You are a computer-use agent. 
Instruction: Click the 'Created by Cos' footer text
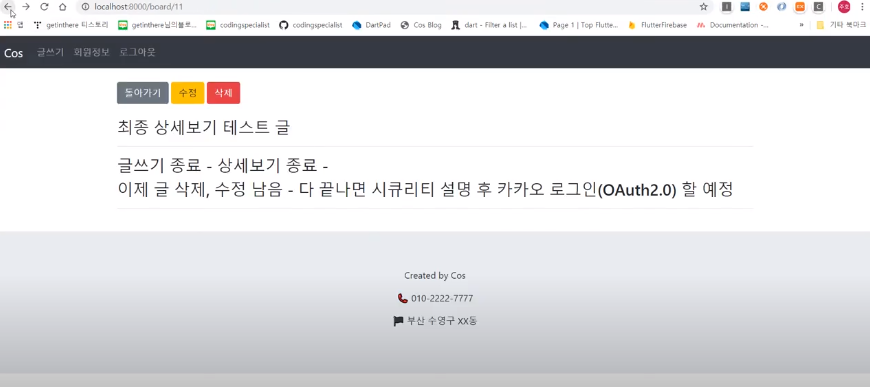point(434,275)
